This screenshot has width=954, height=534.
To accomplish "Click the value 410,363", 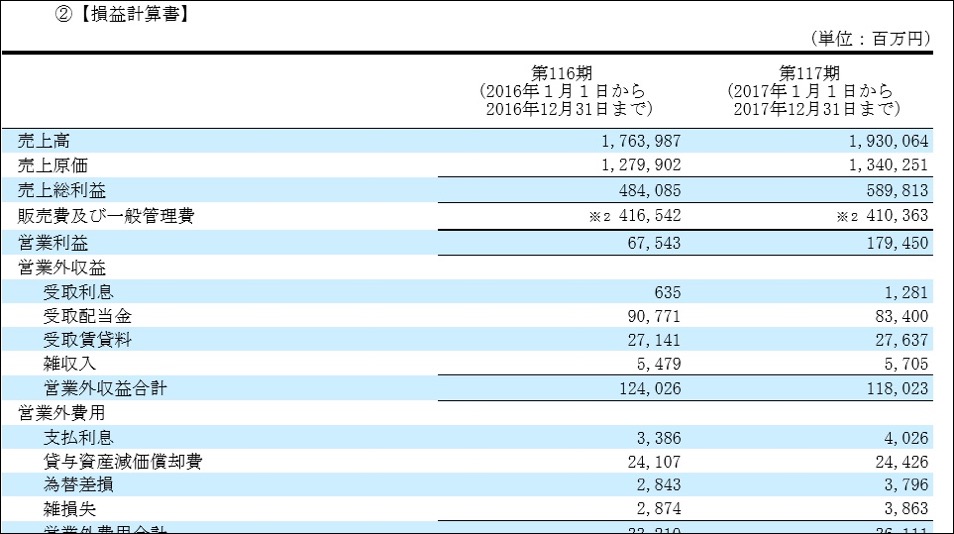I will coord(897,215).
